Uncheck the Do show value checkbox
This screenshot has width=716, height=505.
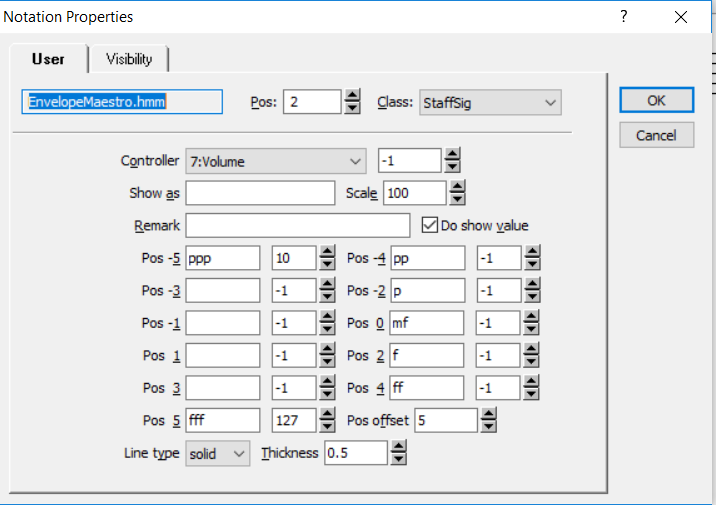[x=429, y=225]
